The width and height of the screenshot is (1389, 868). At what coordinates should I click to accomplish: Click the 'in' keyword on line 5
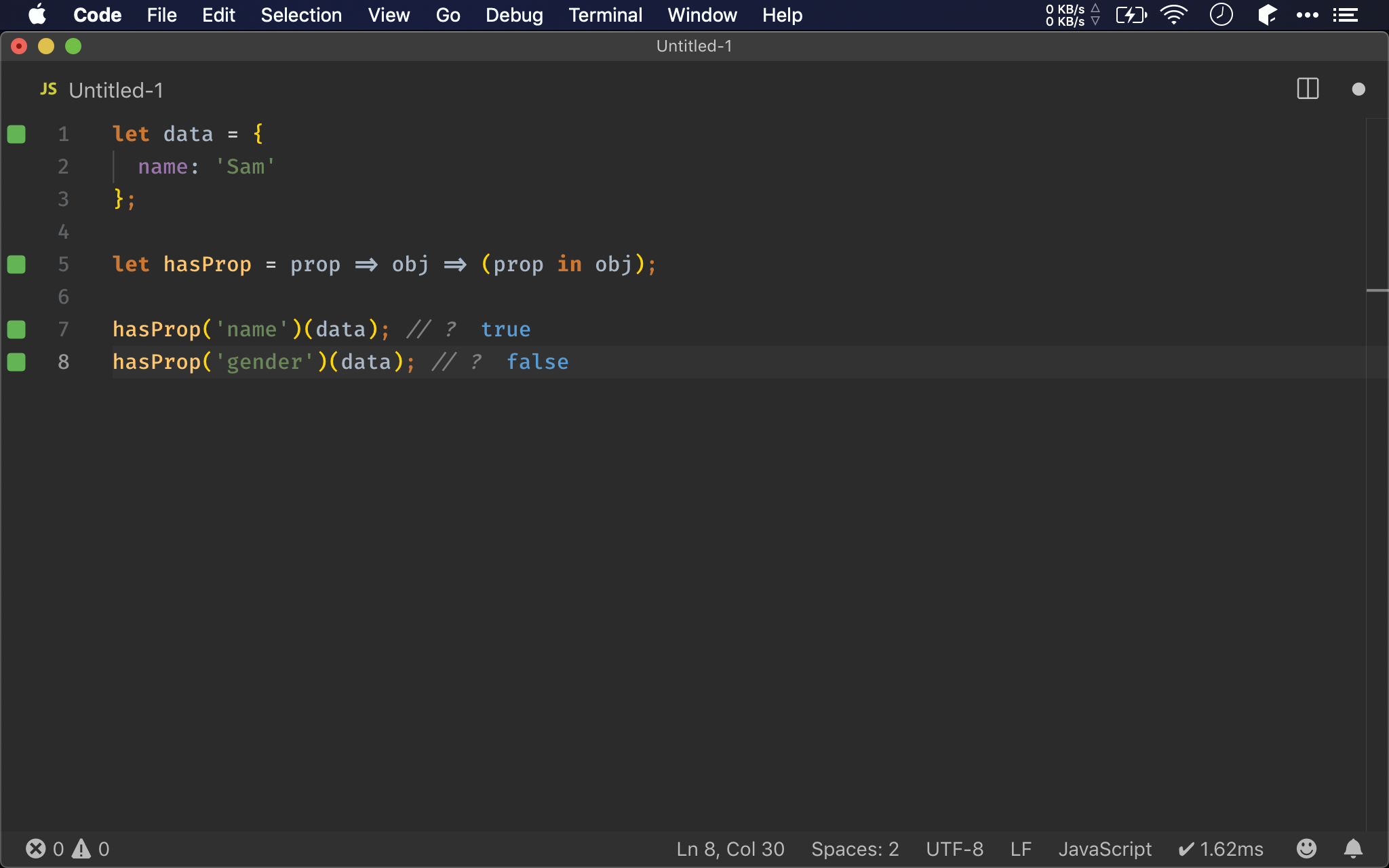tap(569, 264)
